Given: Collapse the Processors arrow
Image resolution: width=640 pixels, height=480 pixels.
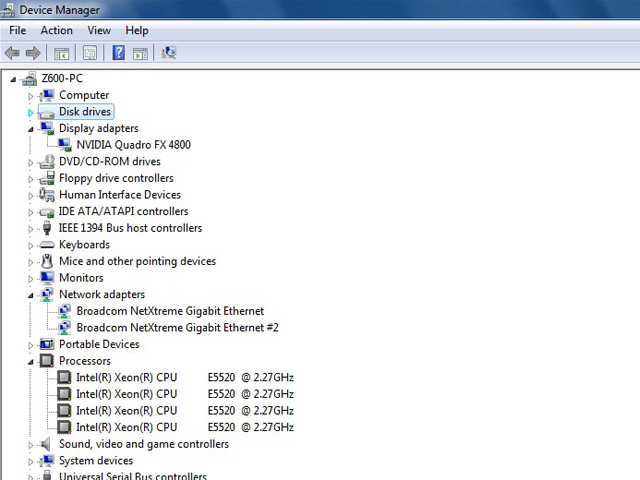Looking at the screenshot, I should (x=31, y=362).
